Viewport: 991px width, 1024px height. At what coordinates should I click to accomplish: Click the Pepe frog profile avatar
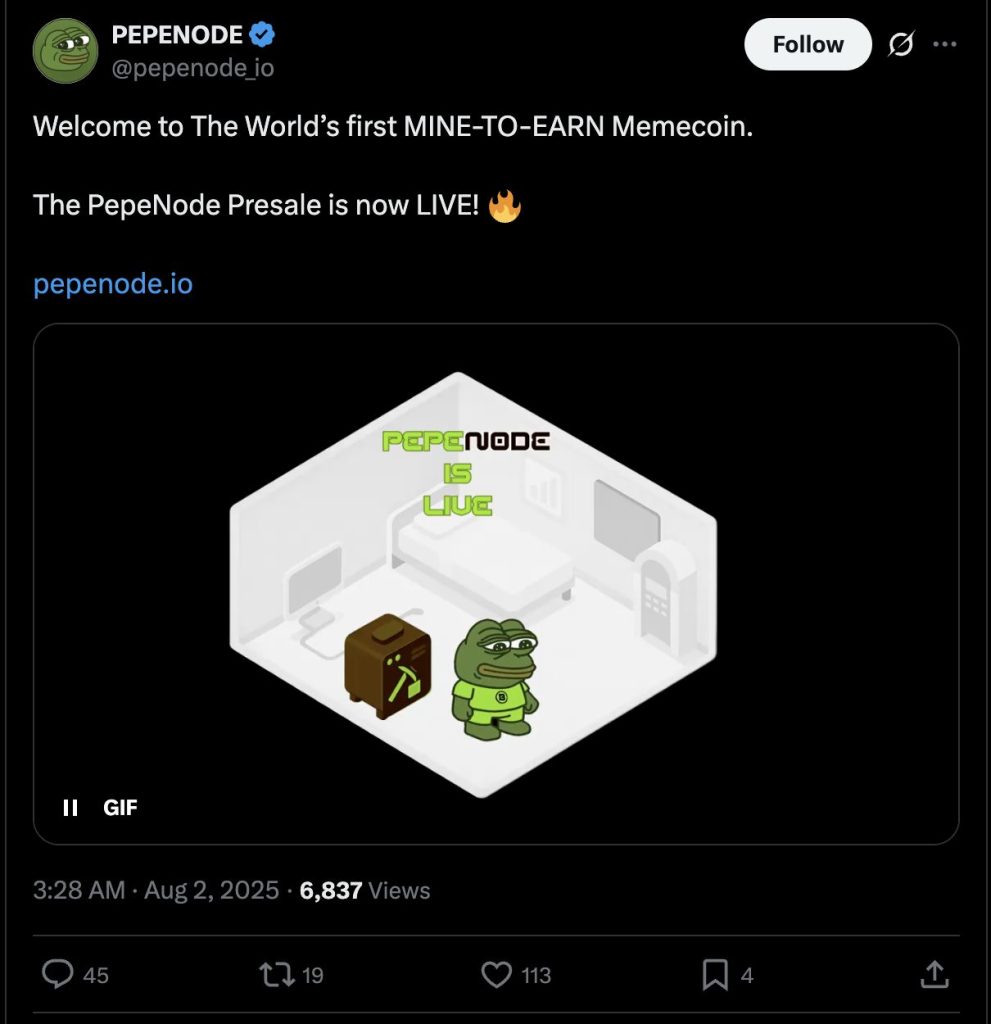click(x=66, y=50)
